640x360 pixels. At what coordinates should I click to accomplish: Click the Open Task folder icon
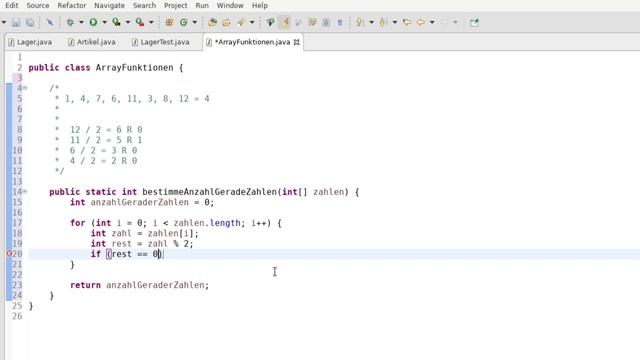[227, 22]
